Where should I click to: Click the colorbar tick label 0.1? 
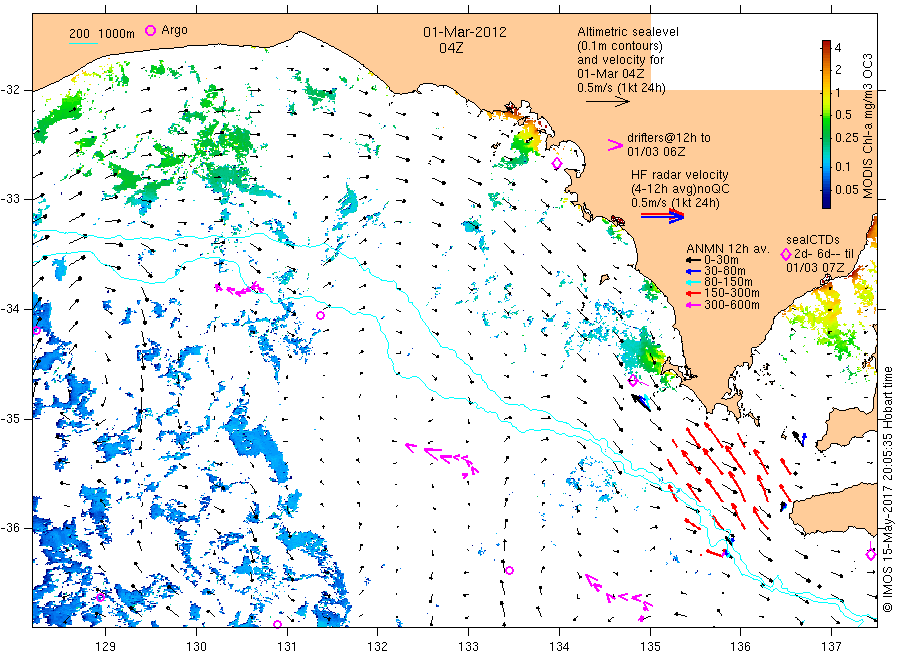coord(843,166)
